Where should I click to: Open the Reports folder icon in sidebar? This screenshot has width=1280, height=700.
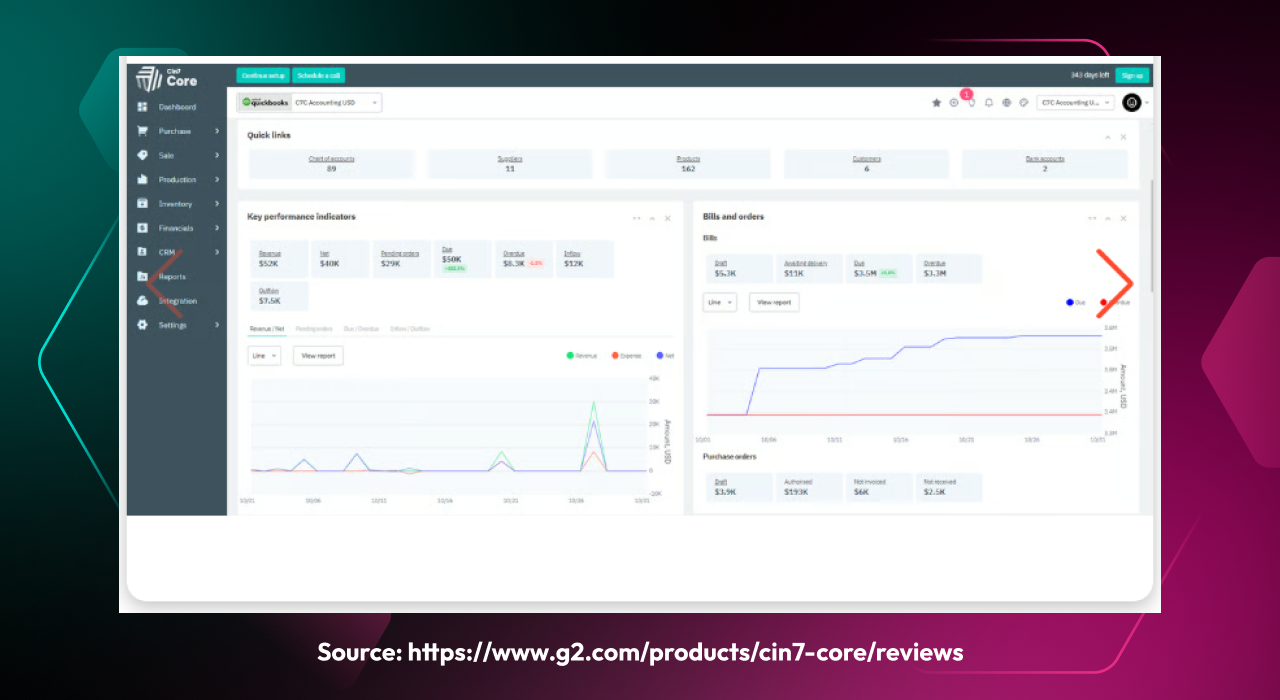pos(142,276)
